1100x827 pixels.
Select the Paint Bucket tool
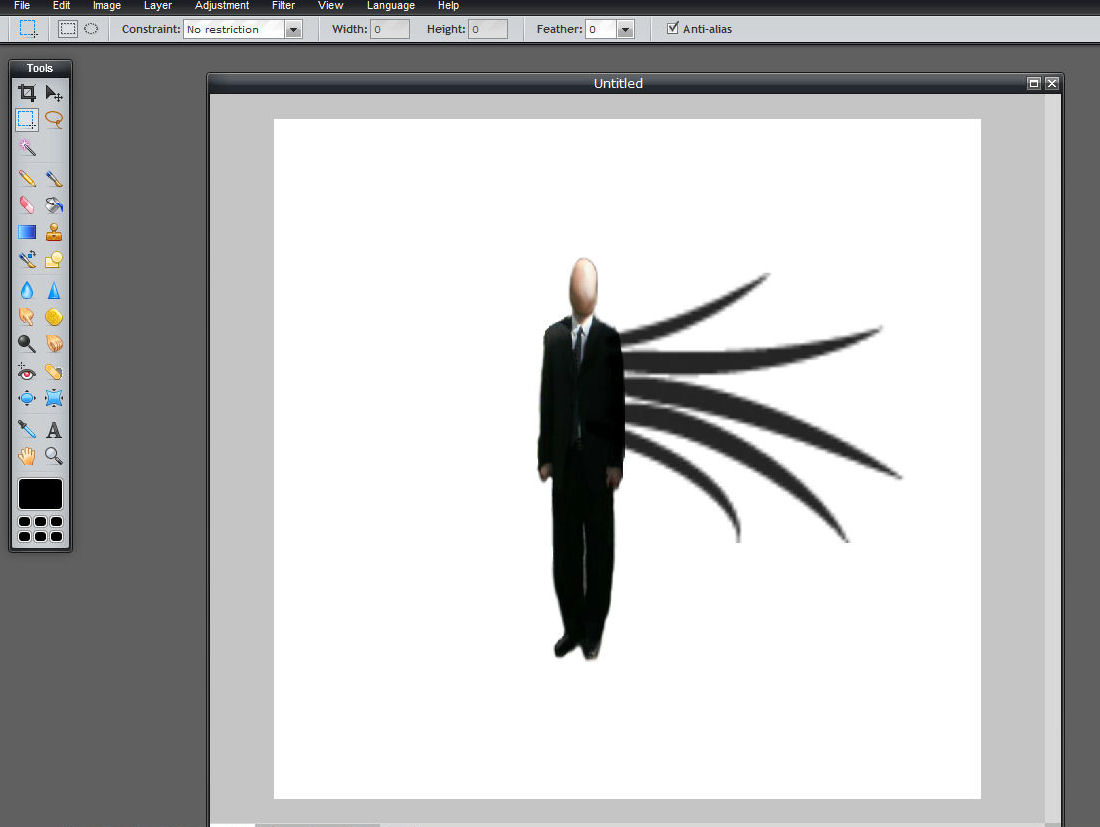pyautogui.click(x=54, y=205)
